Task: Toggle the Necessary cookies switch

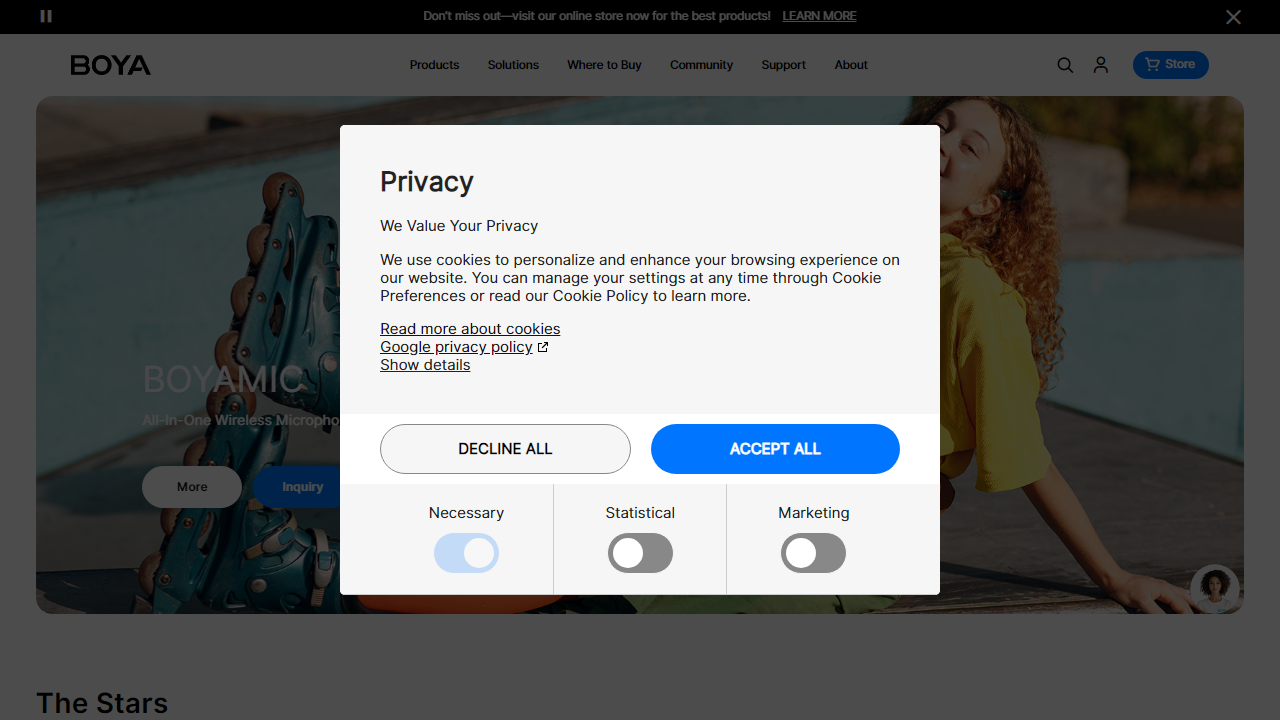Action: 466,553
